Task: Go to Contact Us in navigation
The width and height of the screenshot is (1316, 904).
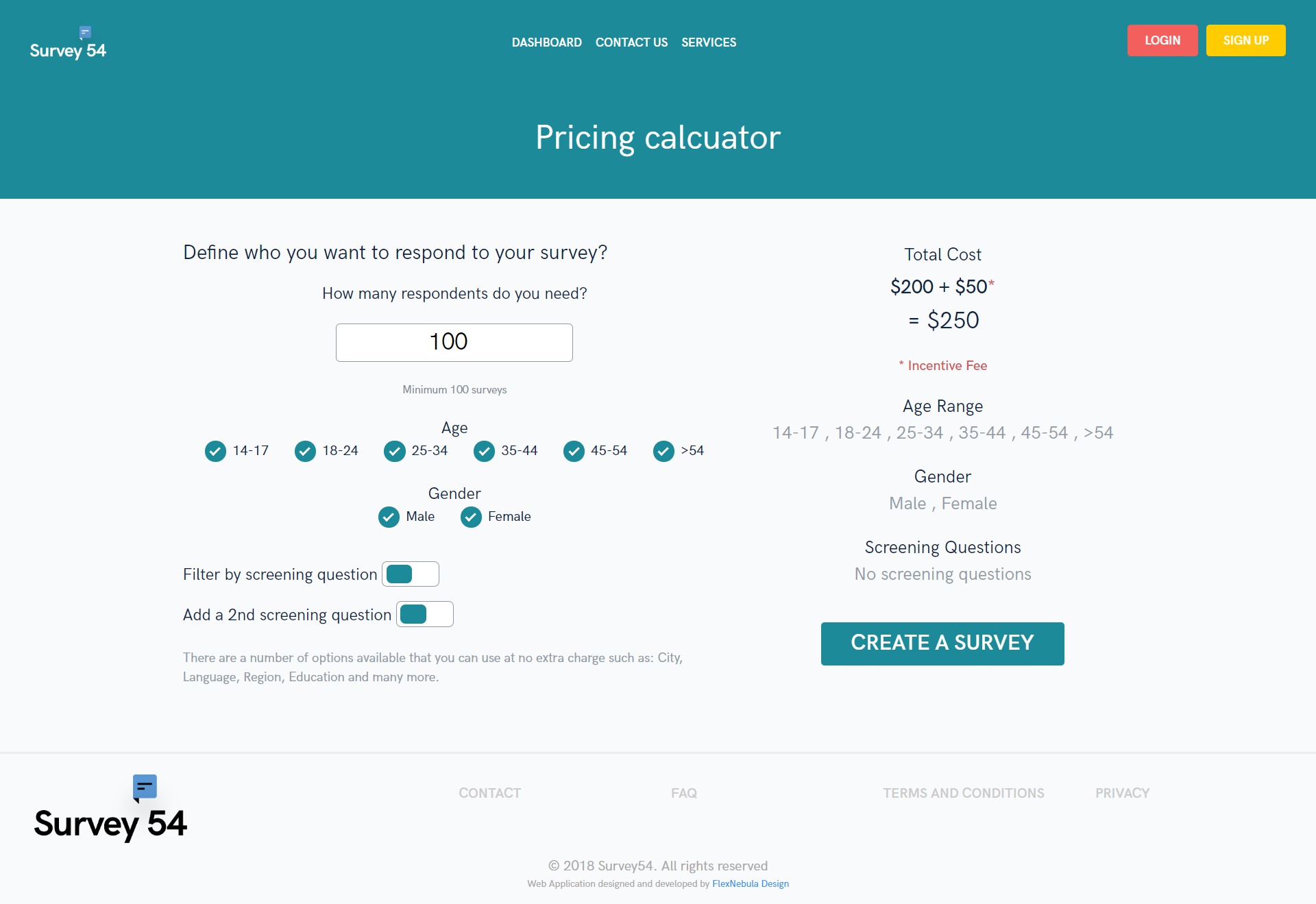Action: [631, 42]
